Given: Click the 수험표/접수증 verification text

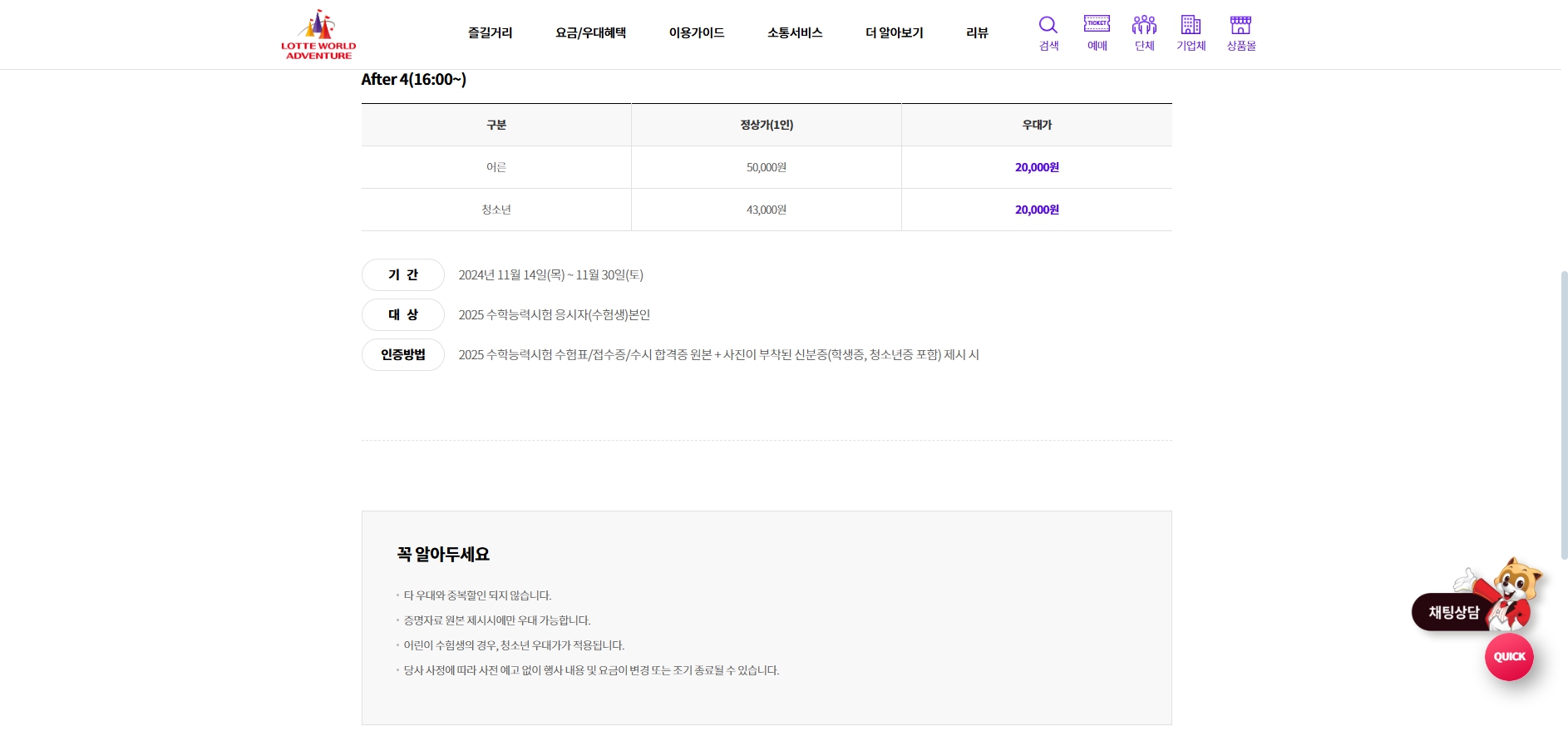Looking at the screenshot, I should (x=718, y=355).
